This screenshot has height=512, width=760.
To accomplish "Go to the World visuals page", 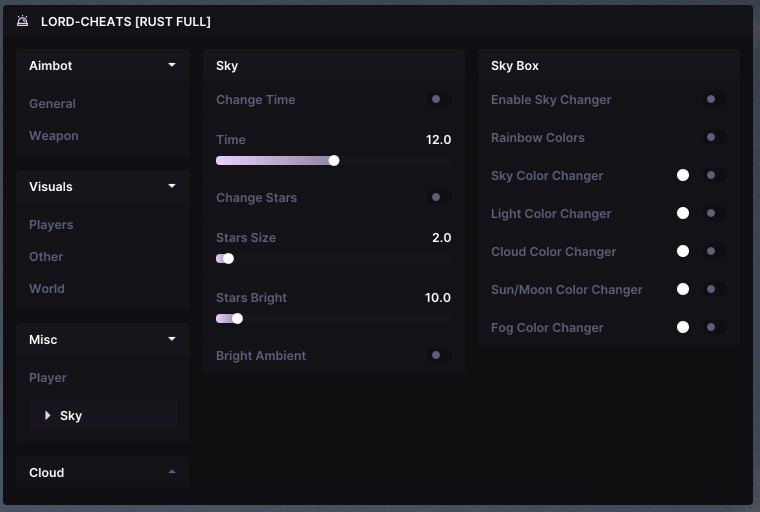I will coord(47,289).
